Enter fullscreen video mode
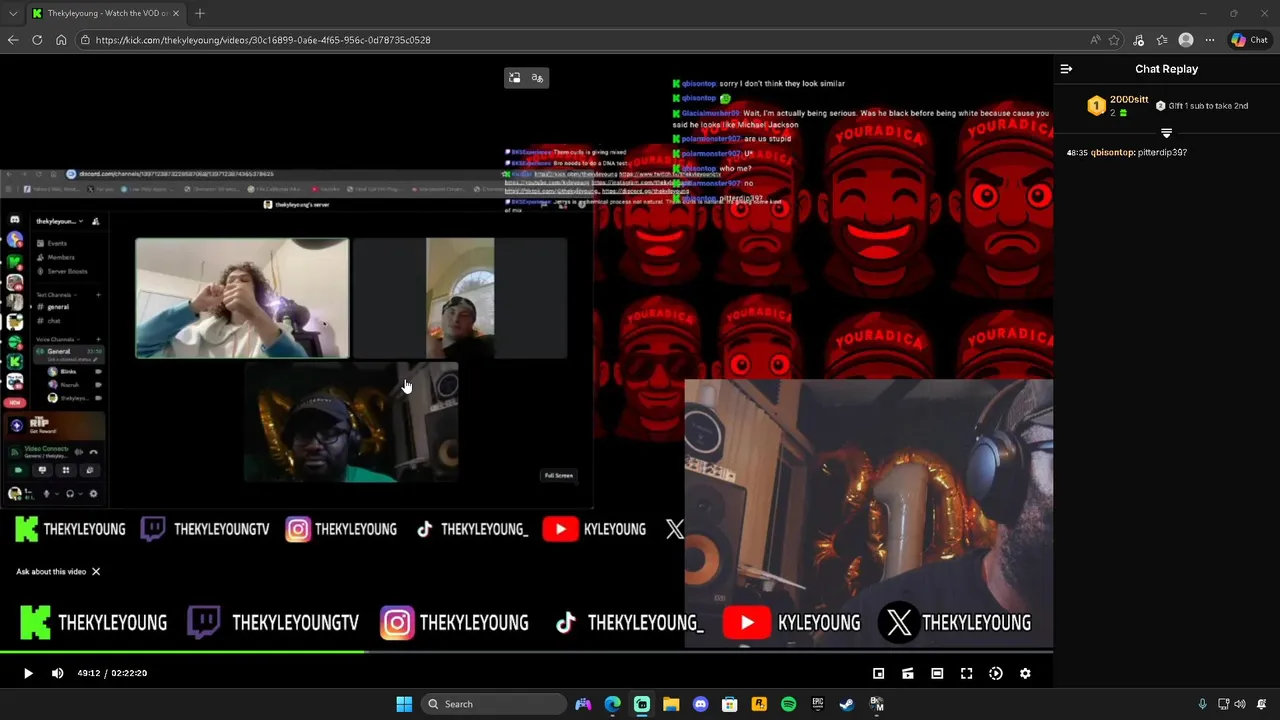 pyautogui.click(x=966, y=673)
